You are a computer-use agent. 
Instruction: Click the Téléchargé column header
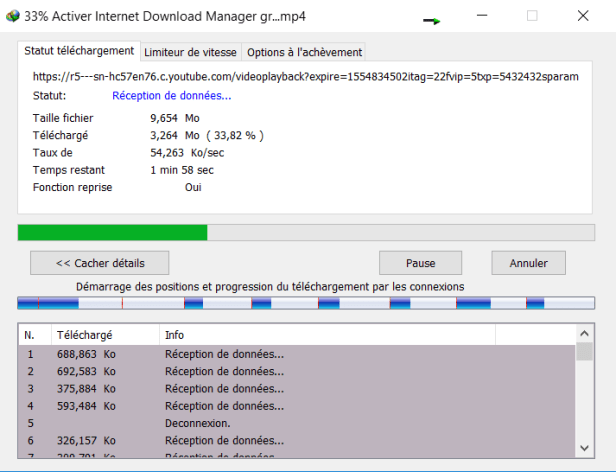(x=105, y=335)
